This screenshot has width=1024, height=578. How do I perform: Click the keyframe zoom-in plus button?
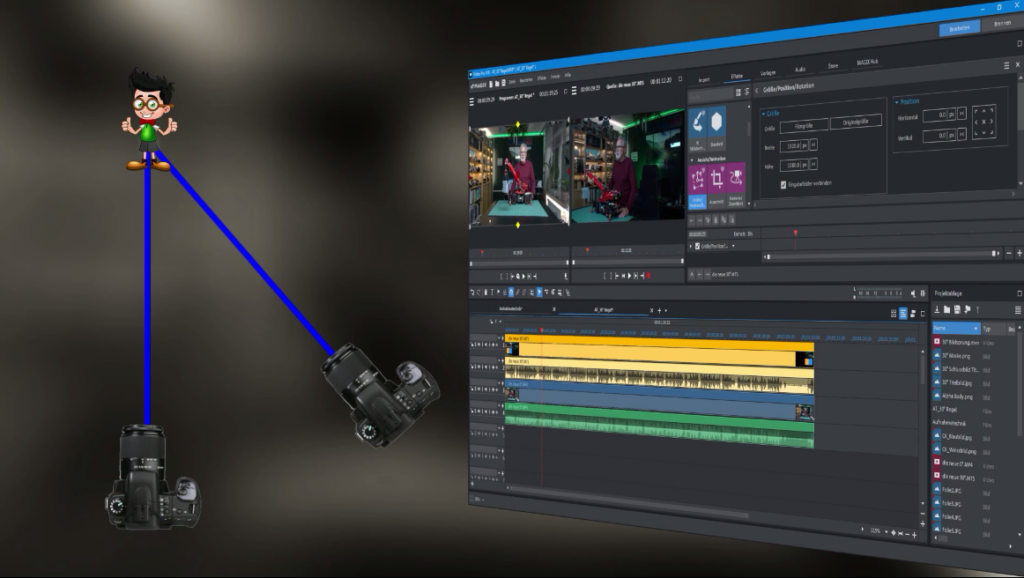1019,253
